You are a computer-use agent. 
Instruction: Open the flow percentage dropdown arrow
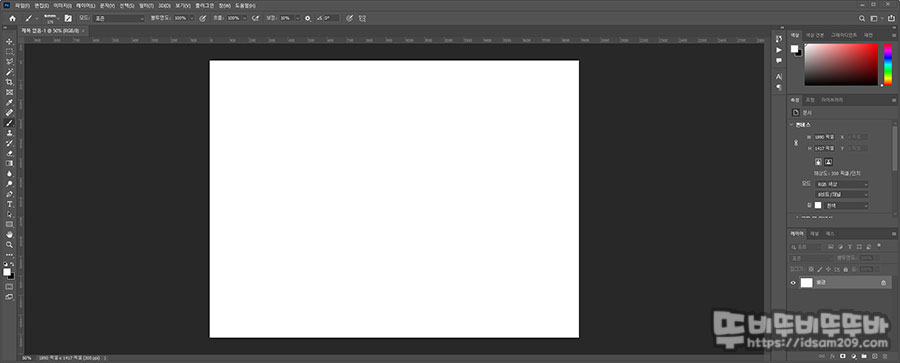245,18
